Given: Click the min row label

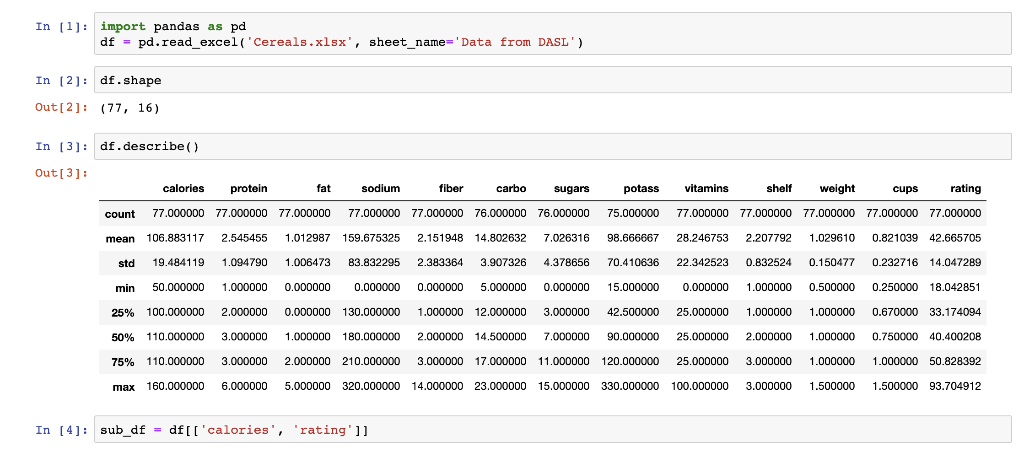Looking at the screenshot, I should [x=126, y=288].
